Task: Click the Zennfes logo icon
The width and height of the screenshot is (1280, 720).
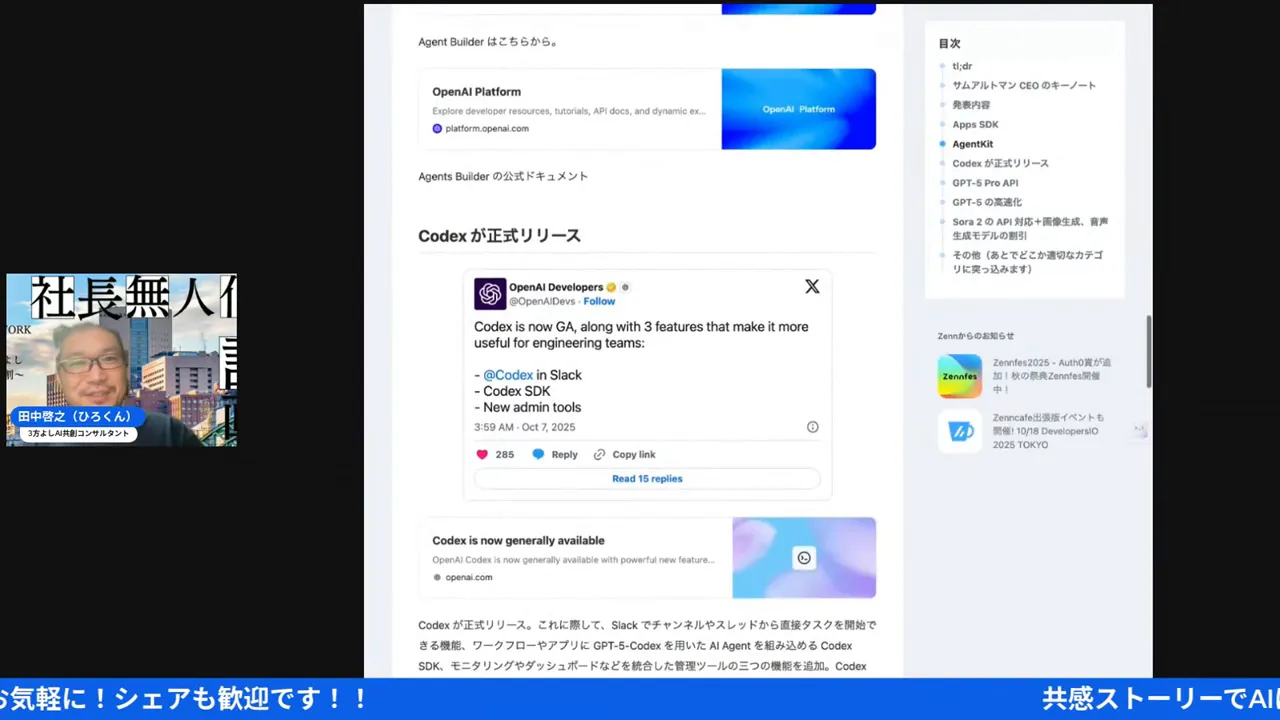Action: click(x=960, y=376)
